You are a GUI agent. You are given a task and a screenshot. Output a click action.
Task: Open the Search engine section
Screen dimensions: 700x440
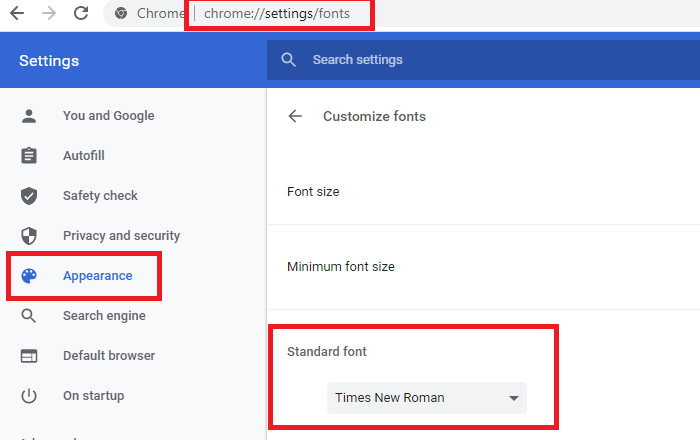click(104, 316)
